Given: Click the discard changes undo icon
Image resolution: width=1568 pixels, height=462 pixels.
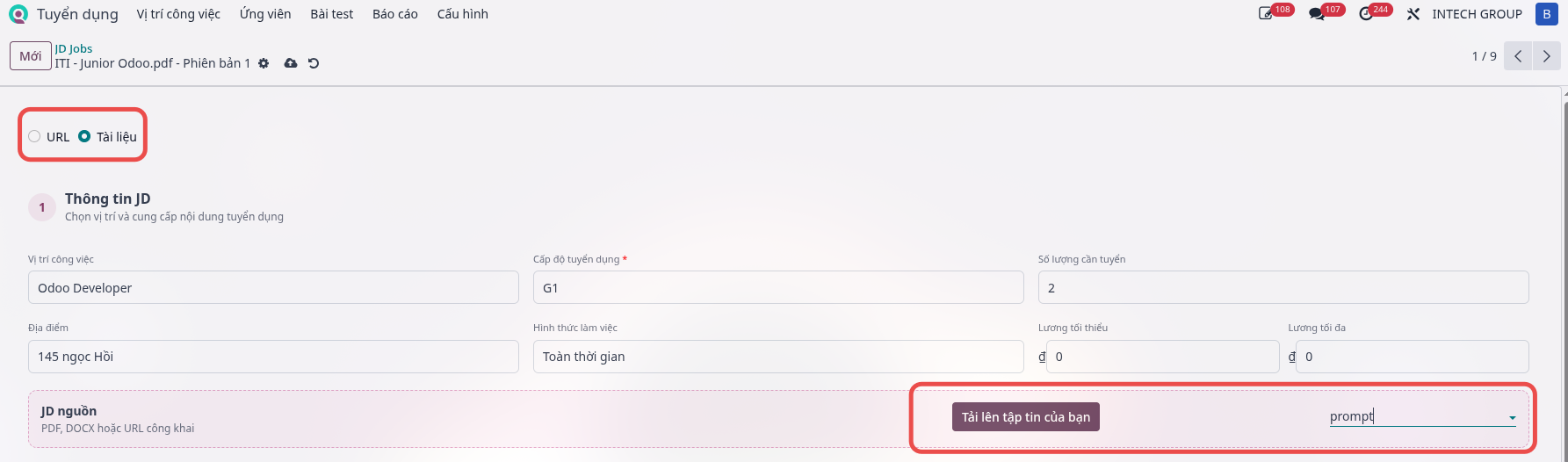Looking at the screenshot, I should tap(314, 63).
